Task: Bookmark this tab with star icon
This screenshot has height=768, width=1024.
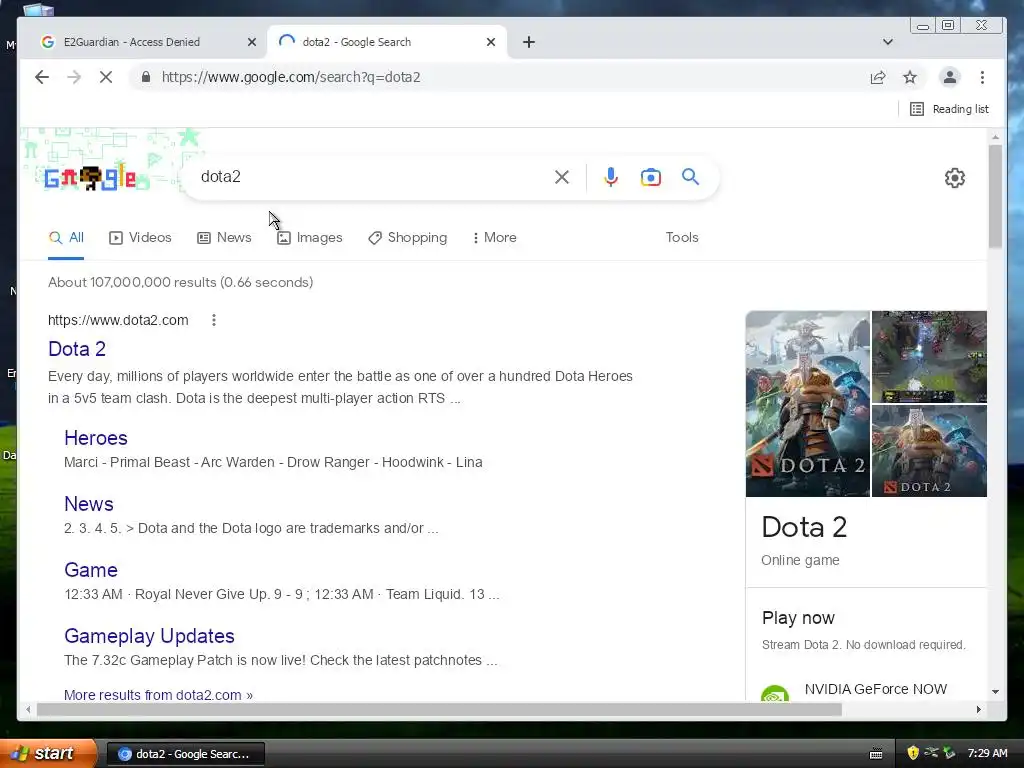Action: [910, 77]
